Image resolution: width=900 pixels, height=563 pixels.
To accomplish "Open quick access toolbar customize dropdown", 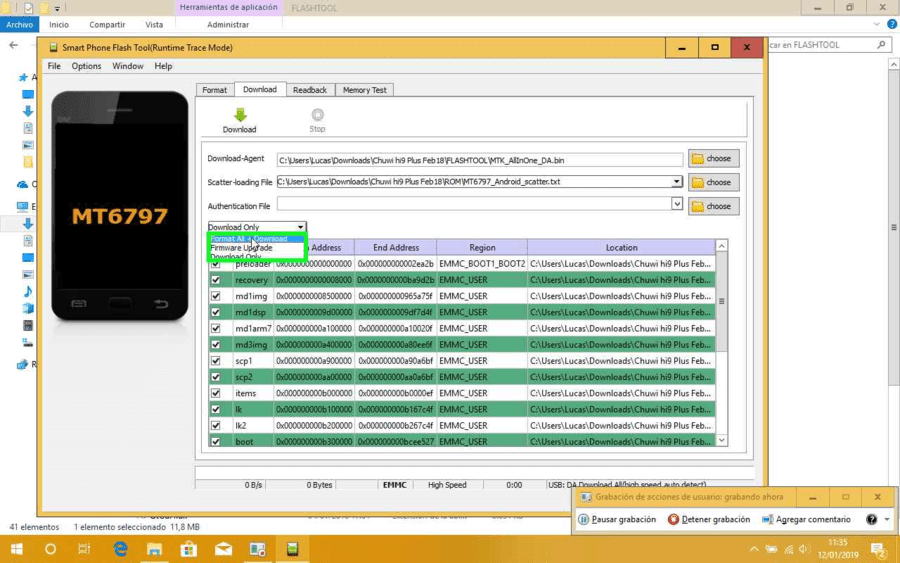I will (57, 9).
